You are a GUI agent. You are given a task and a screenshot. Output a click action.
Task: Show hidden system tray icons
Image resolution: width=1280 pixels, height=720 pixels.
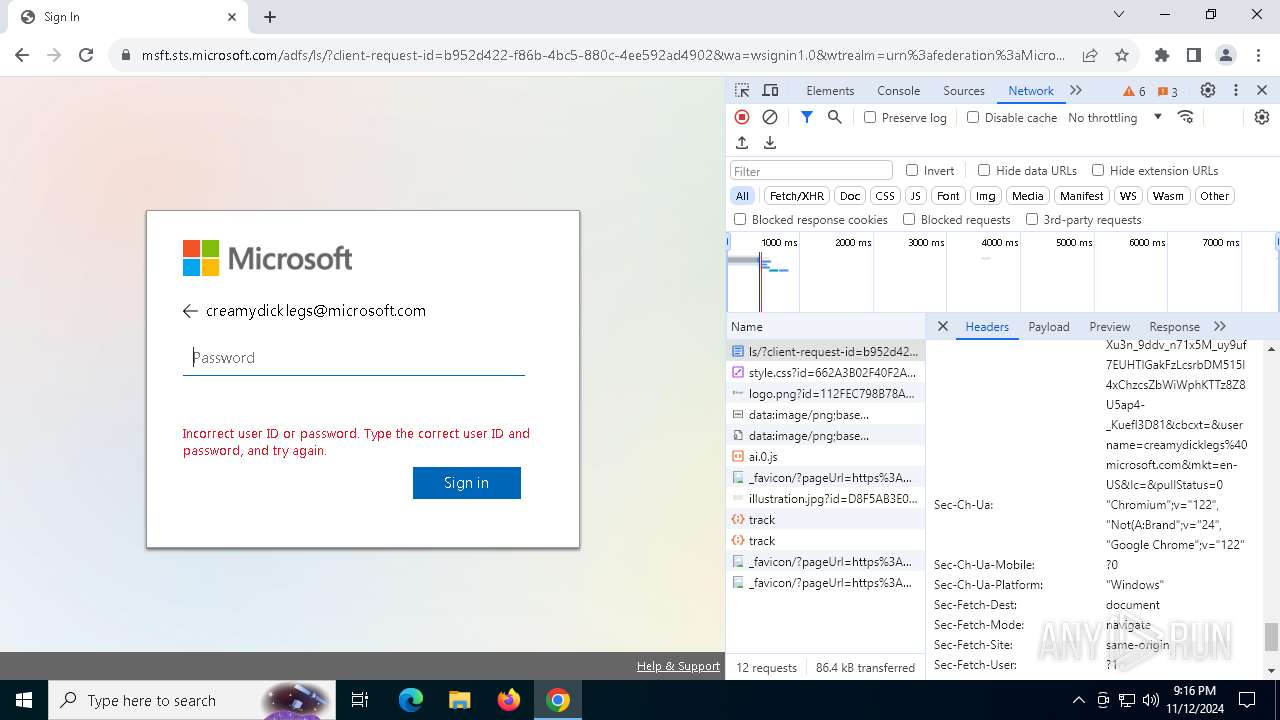click(x=1078, y=700)
